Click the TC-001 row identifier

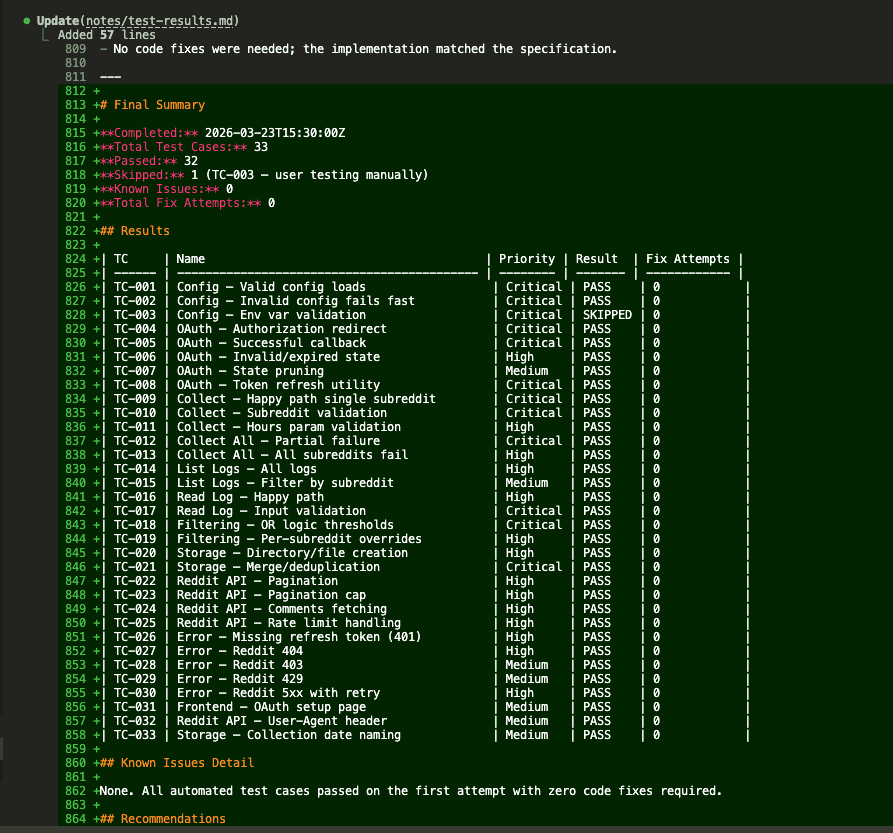(x=134, y=287)
